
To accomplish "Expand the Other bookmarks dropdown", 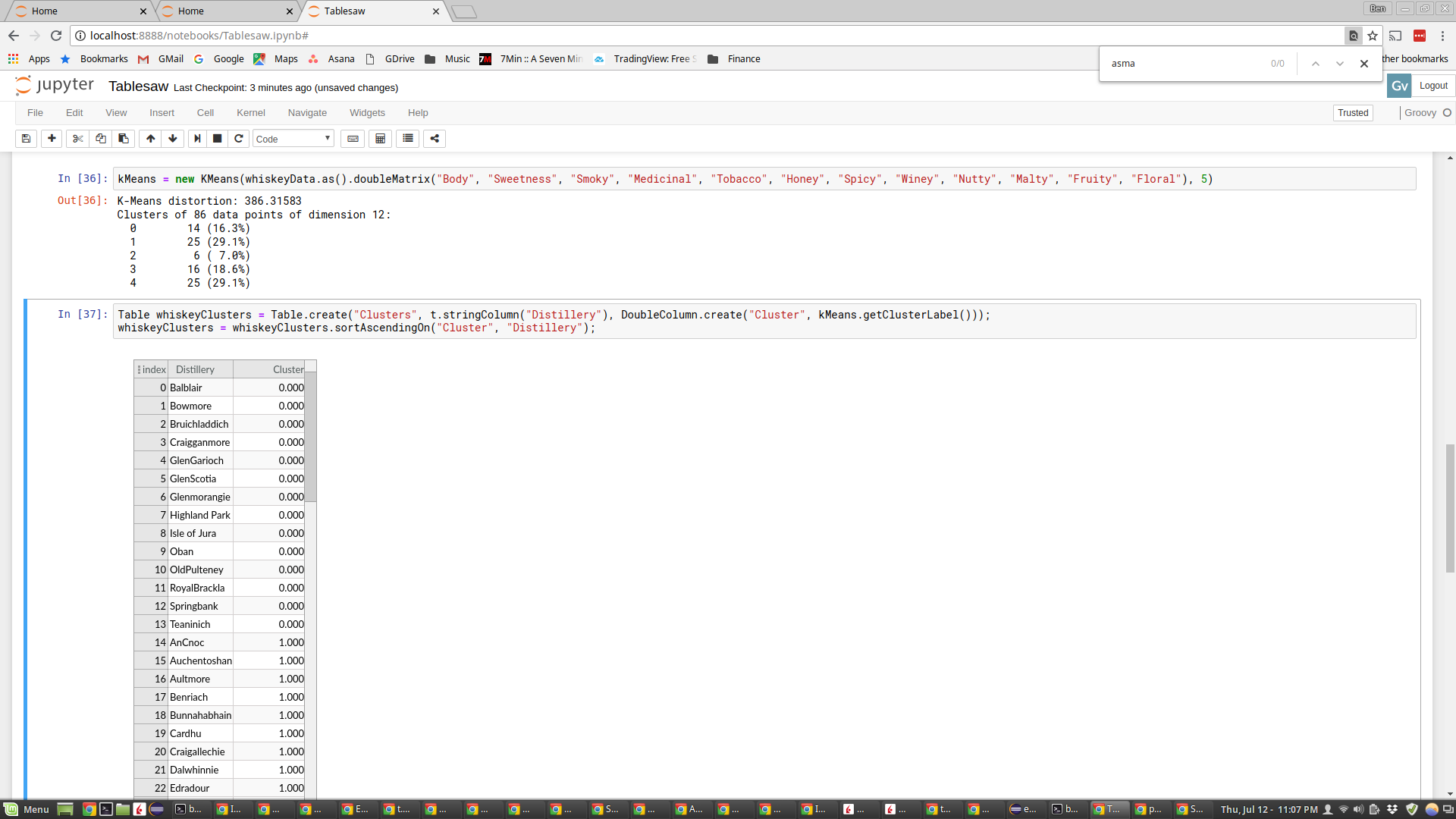I will (x=1417, y=58).
